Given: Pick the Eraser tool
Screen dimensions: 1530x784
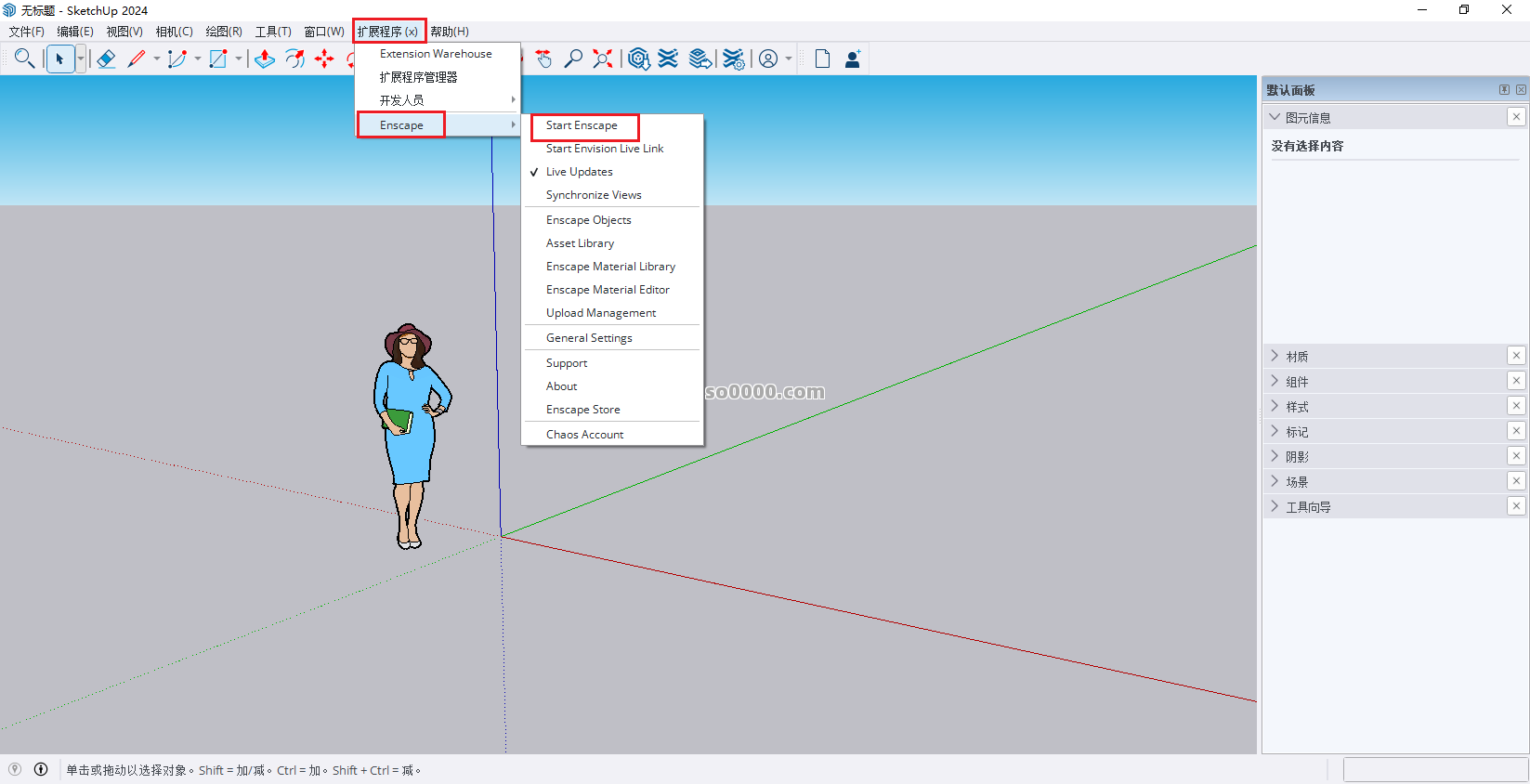Looking at the screenshot, I should point(106,59).
